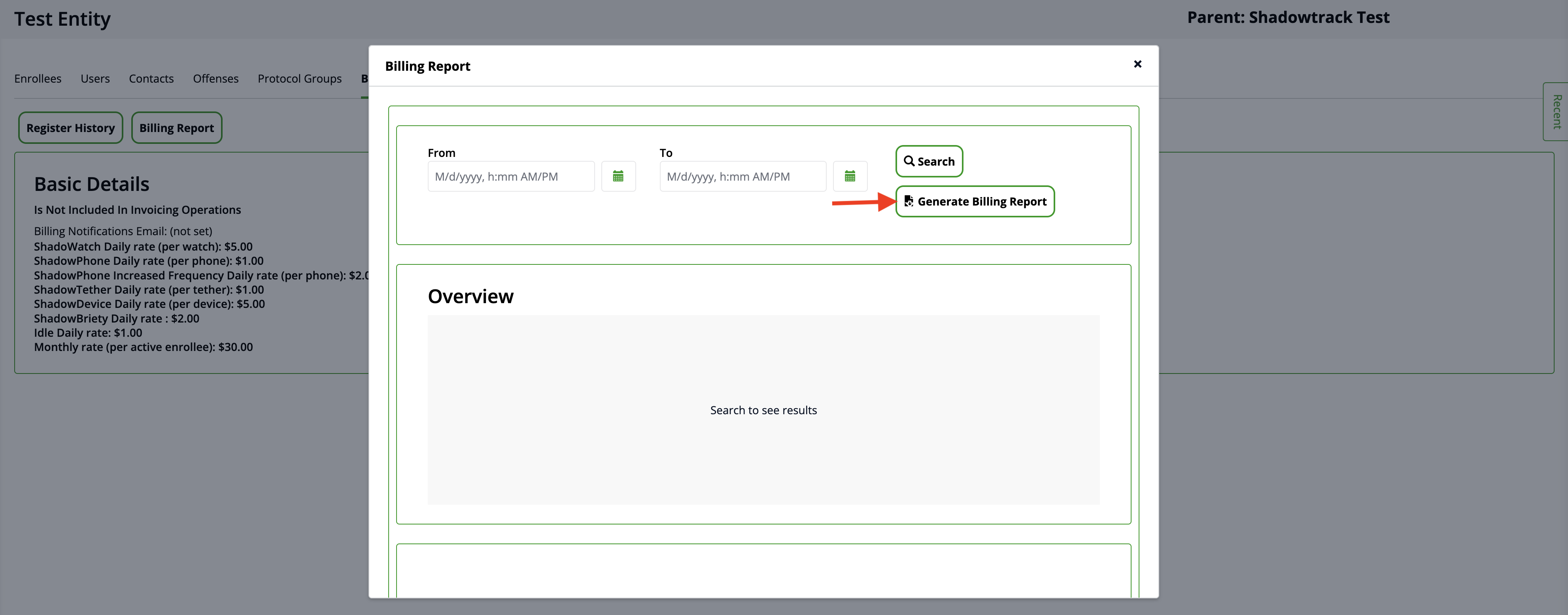Click 'ShadowPhone Daily rate (per phone): $1.00'

[x=149, y=261]
